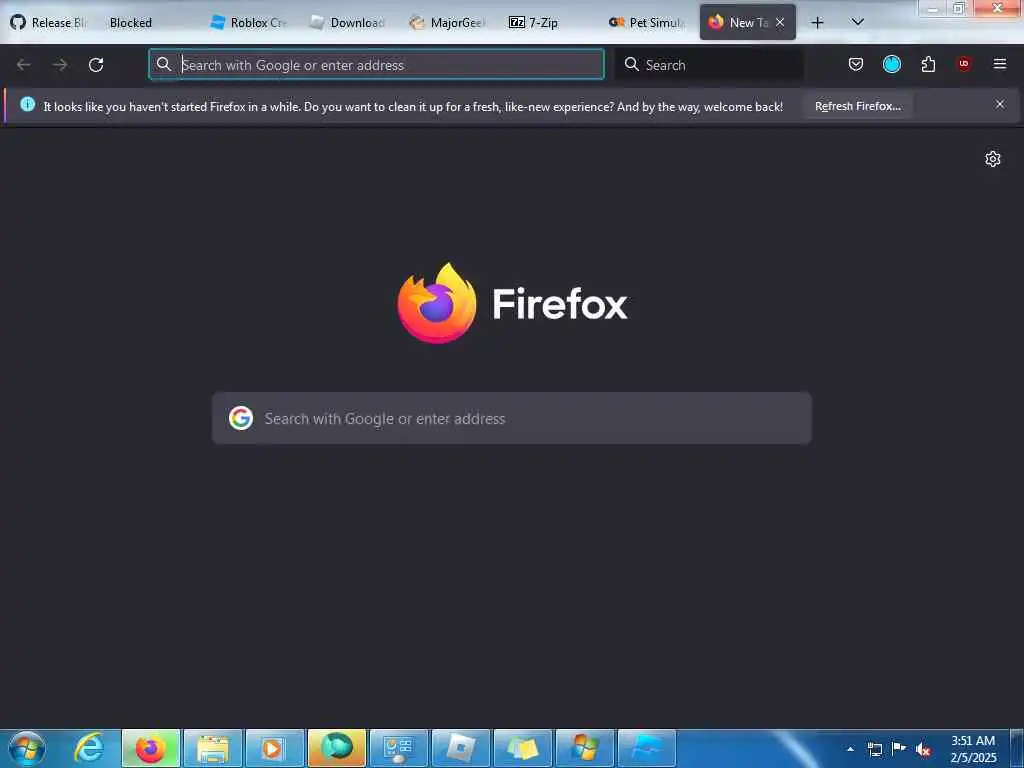Click the info icon in notification bar
This screenshot has height=768, width=1024.
click(x=27, y=104)
